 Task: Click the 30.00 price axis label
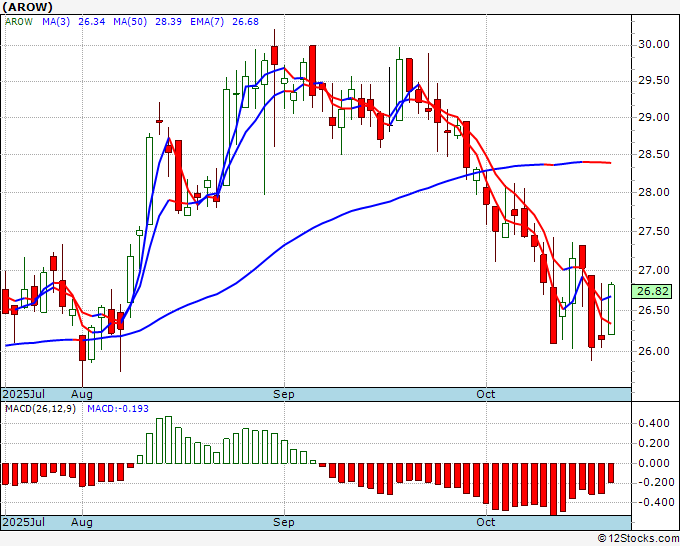click(654, 44)
